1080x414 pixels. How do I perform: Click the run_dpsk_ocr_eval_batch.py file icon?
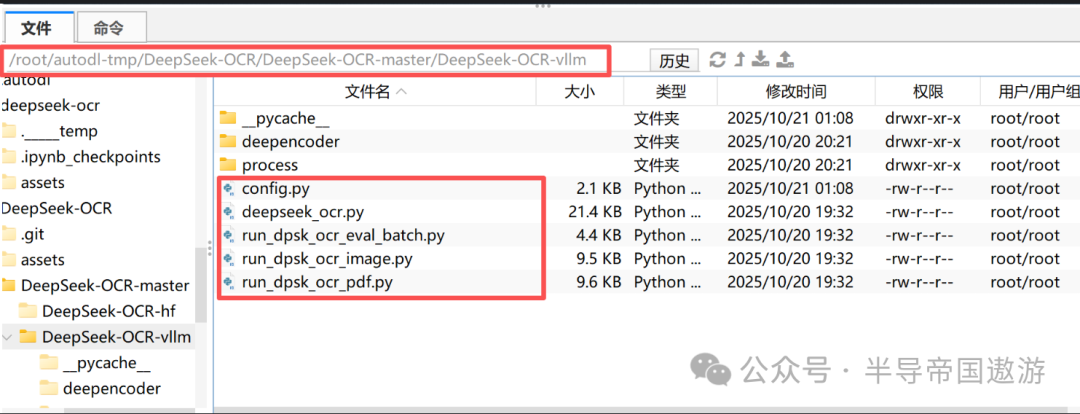[229, 235]
